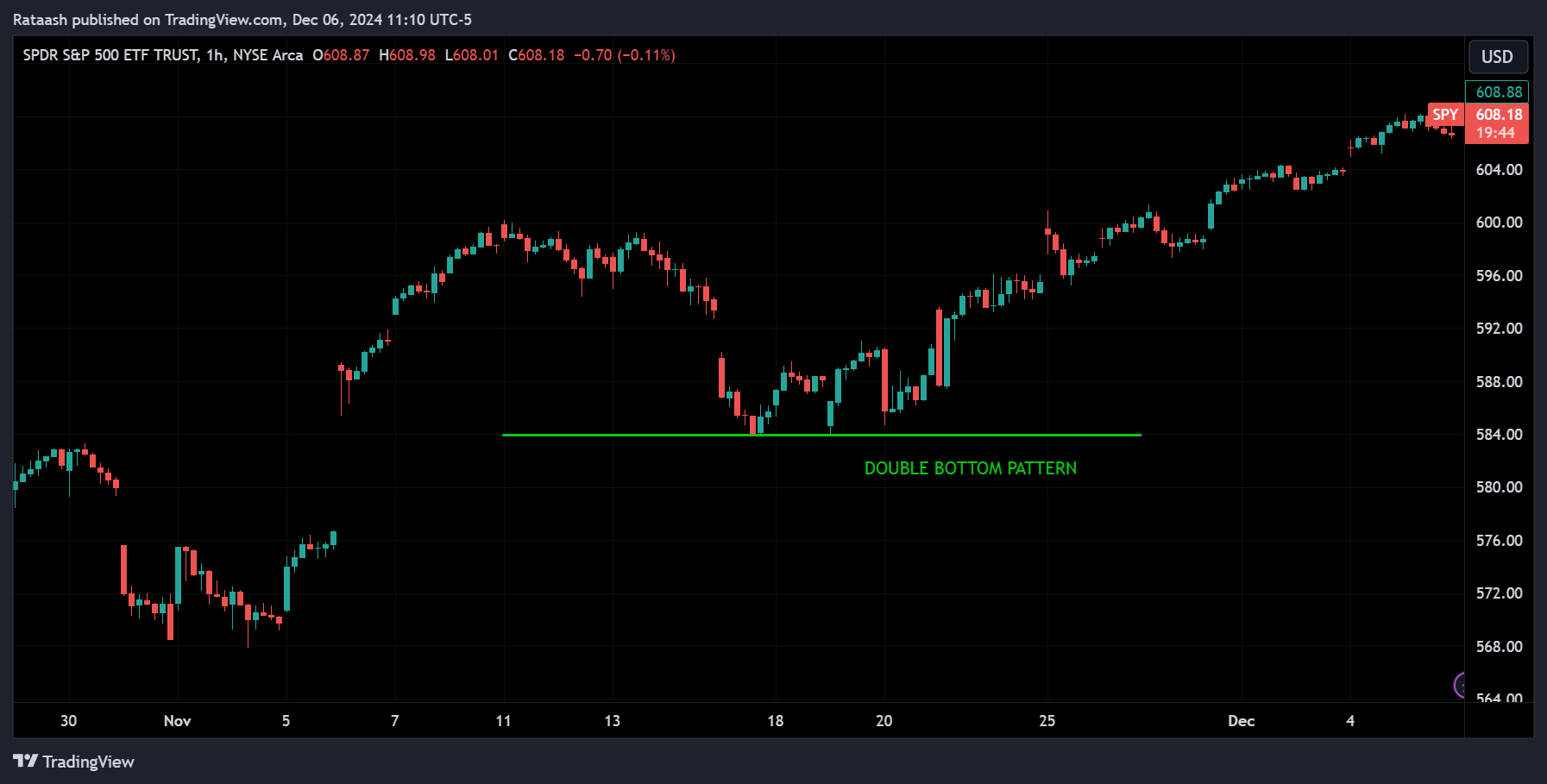Viewport: 1547px width, 784px height.
Task: Click the 4 date label on time axis
Action: pos(1350,721)
